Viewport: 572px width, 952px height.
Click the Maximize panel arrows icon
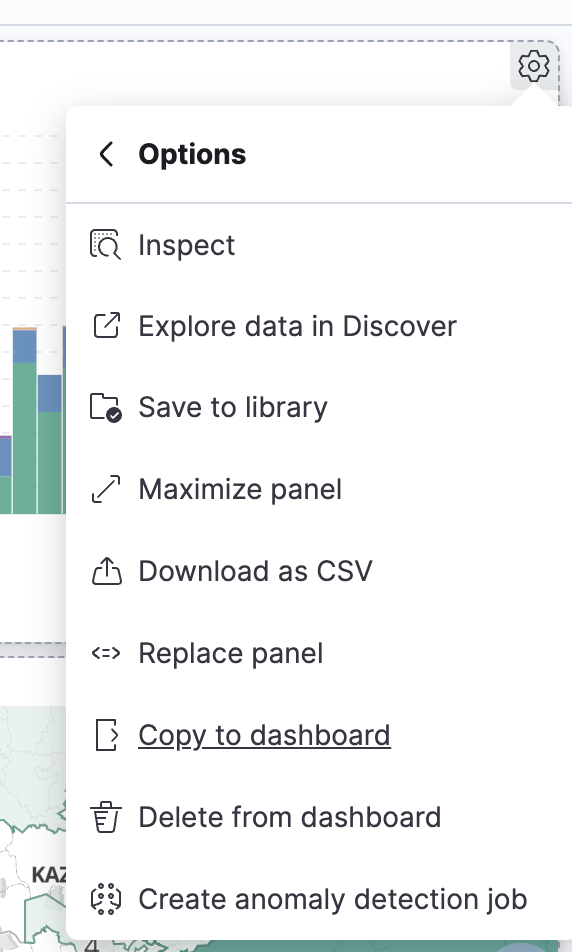(106, 489)
